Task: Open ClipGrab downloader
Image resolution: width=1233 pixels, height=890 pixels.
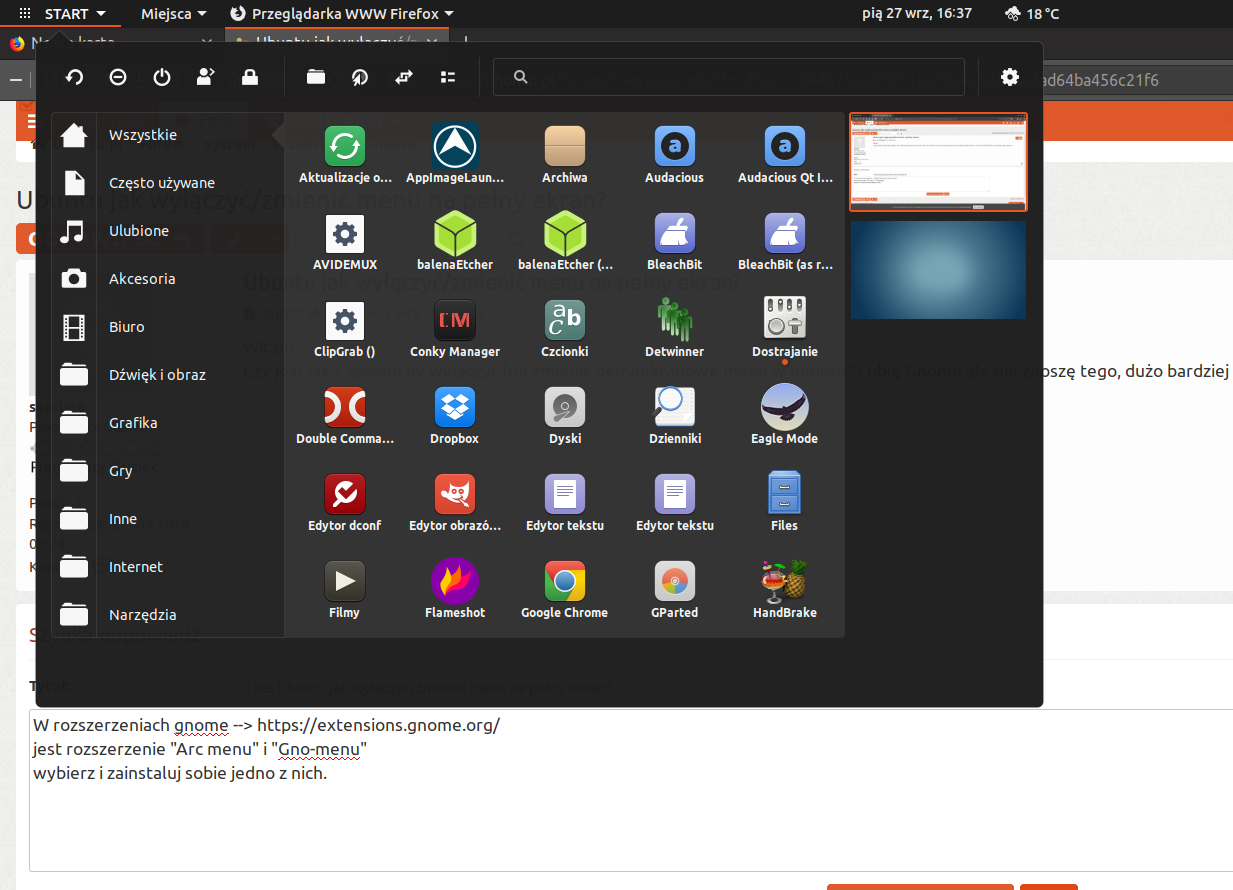Action: pos(345,328)
